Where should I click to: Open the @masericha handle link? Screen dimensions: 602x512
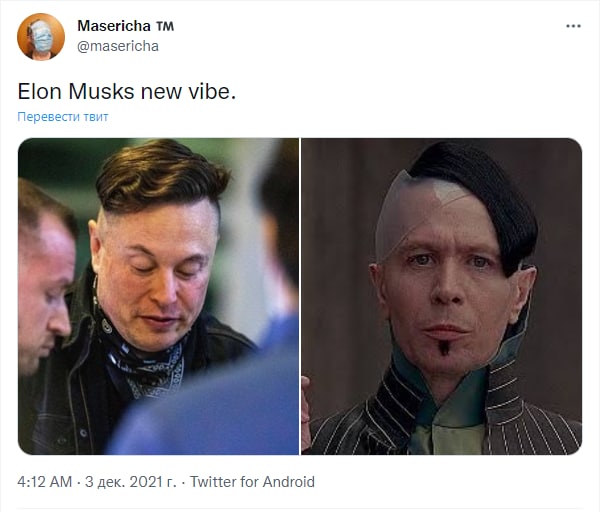pos(118,46)
